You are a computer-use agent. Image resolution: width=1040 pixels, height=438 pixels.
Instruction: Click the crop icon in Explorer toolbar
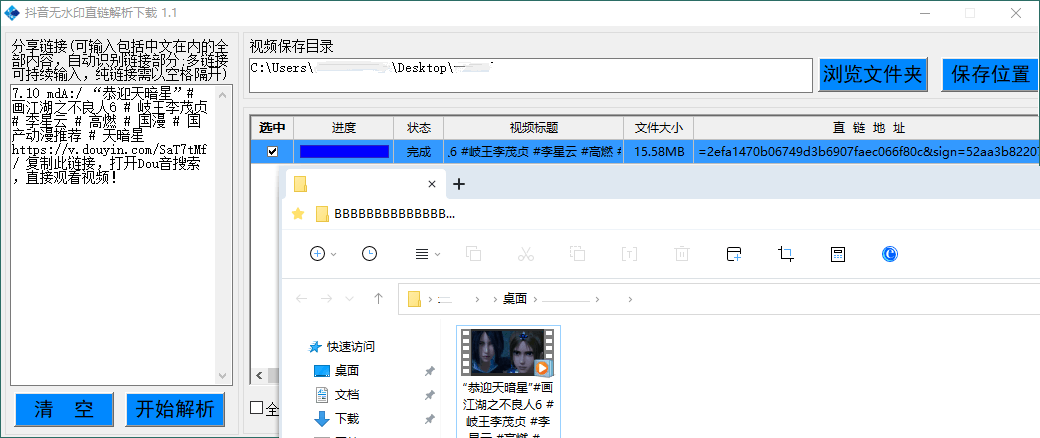click(x=786, y=254)
